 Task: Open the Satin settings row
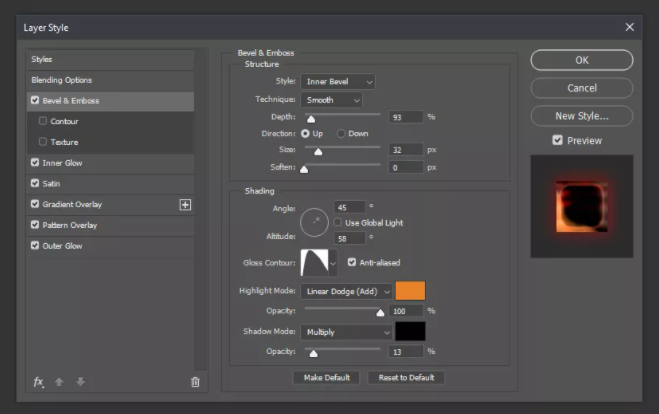110,184
